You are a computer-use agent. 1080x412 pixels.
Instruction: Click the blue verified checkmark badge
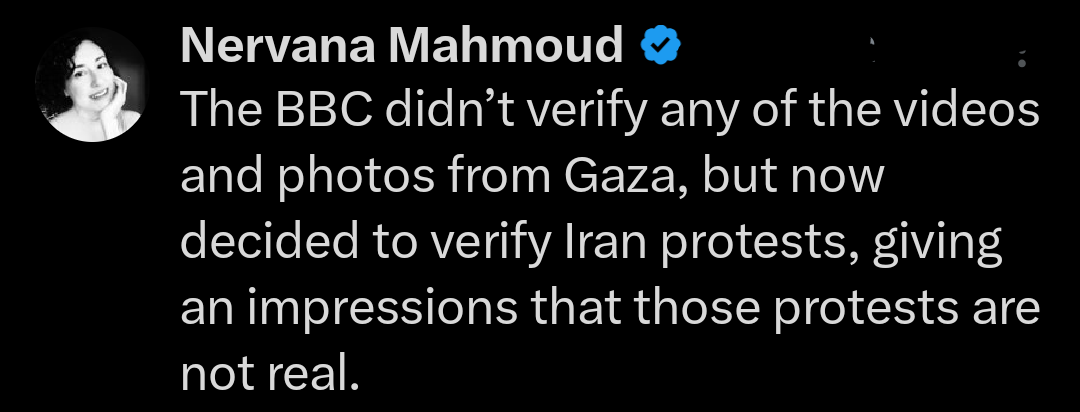[x=659, y=46]
